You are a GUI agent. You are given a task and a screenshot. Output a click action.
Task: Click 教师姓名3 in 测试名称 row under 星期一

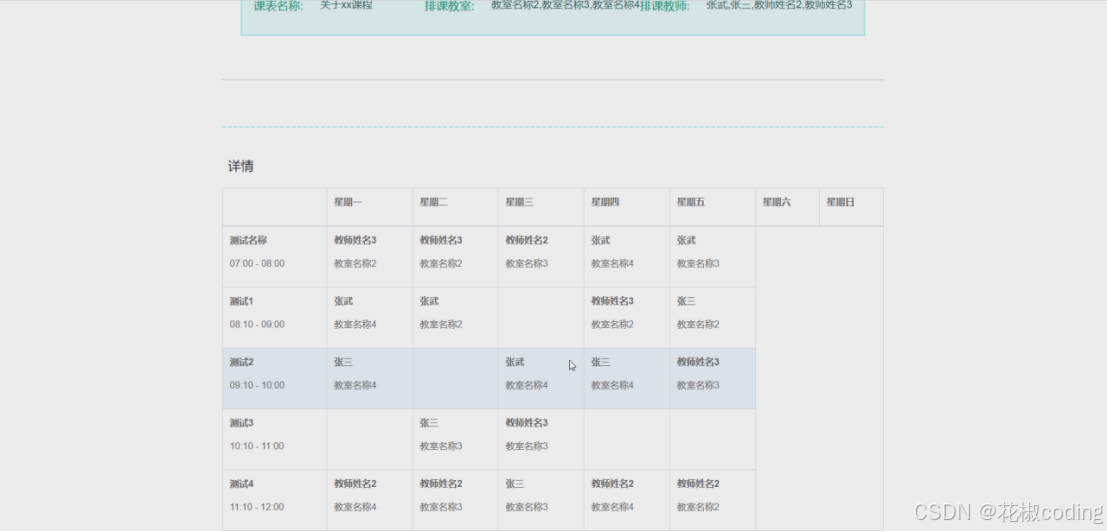click(355, 241)
